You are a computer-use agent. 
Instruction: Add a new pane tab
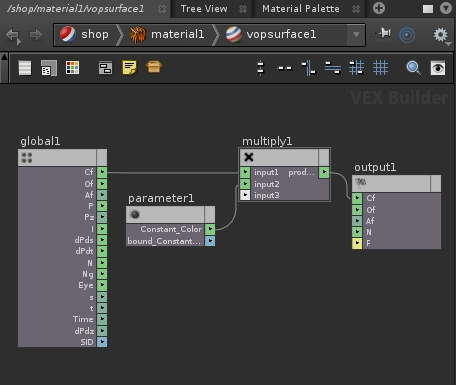[x=379, y=8]
